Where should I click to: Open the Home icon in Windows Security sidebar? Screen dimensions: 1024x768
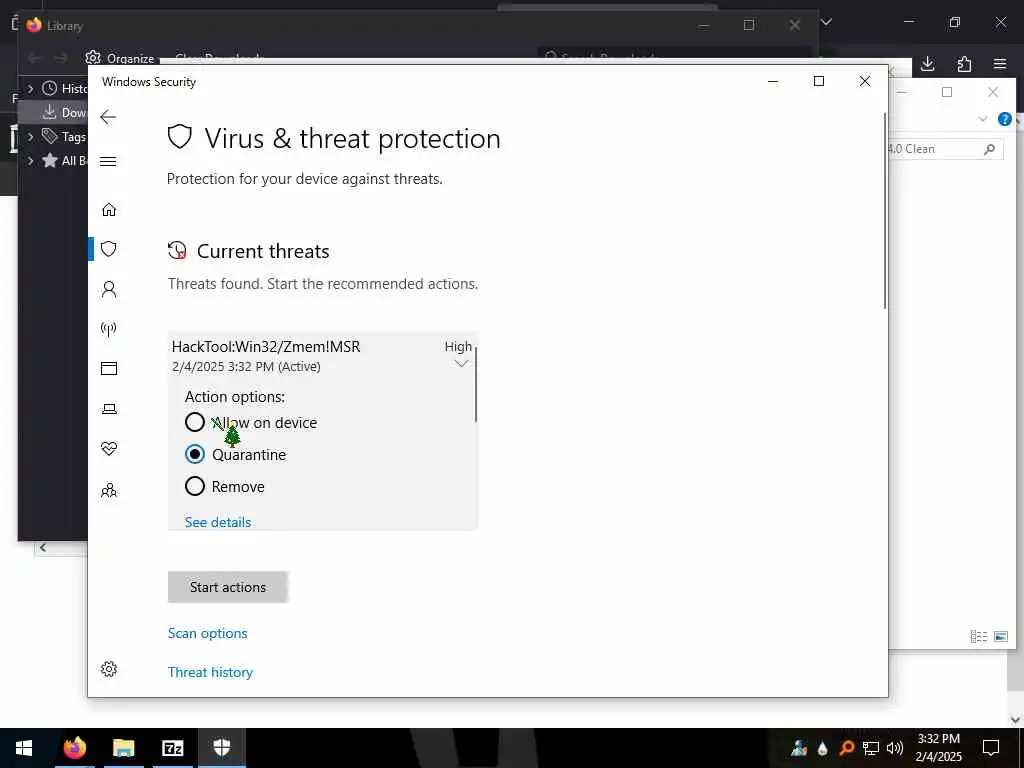click(x=109, y=210)
